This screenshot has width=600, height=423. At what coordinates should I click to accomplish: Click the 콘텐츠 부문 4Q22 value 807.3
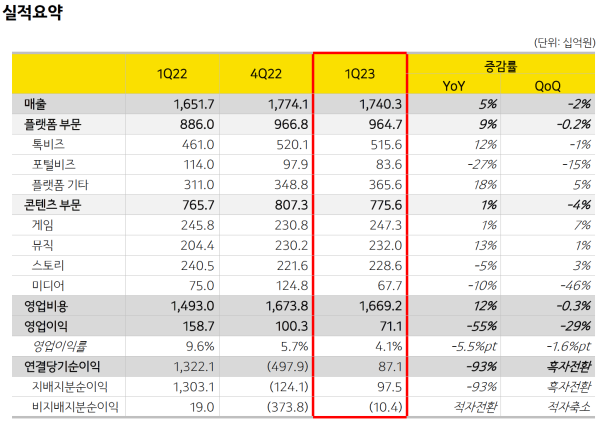coord(291,205)
